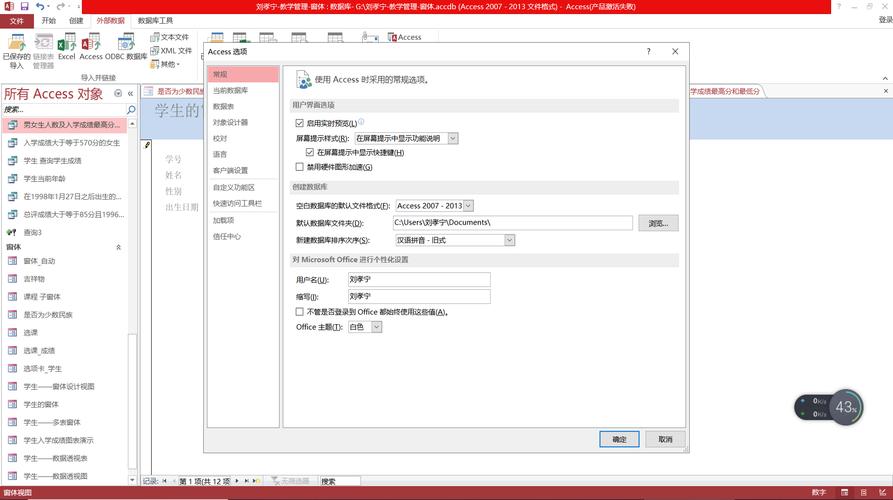Viewport: 893px width, 500px height.
Task: Toggle 不管是否登录到 Office 都始终使用这些值 checkbox
Action: (300, 312)
